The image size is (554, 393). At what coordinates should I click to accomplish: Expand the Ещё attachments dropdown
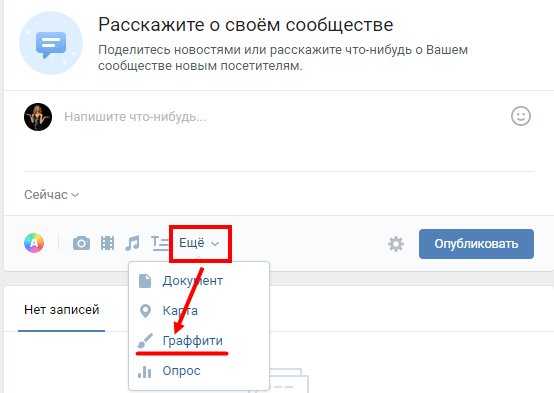pyautogui.click(x=200, y=243)
